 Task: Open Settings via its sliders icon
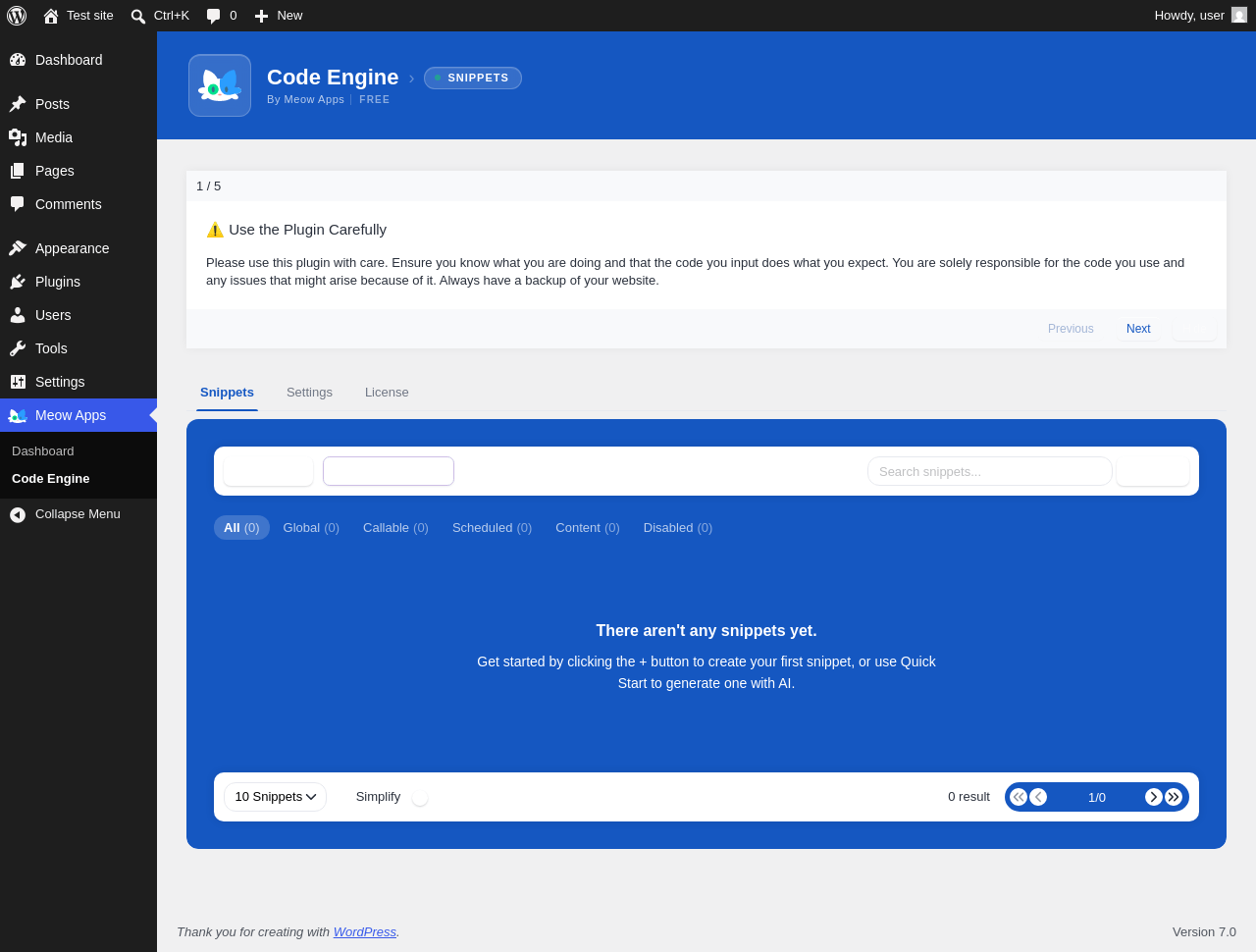18,382
